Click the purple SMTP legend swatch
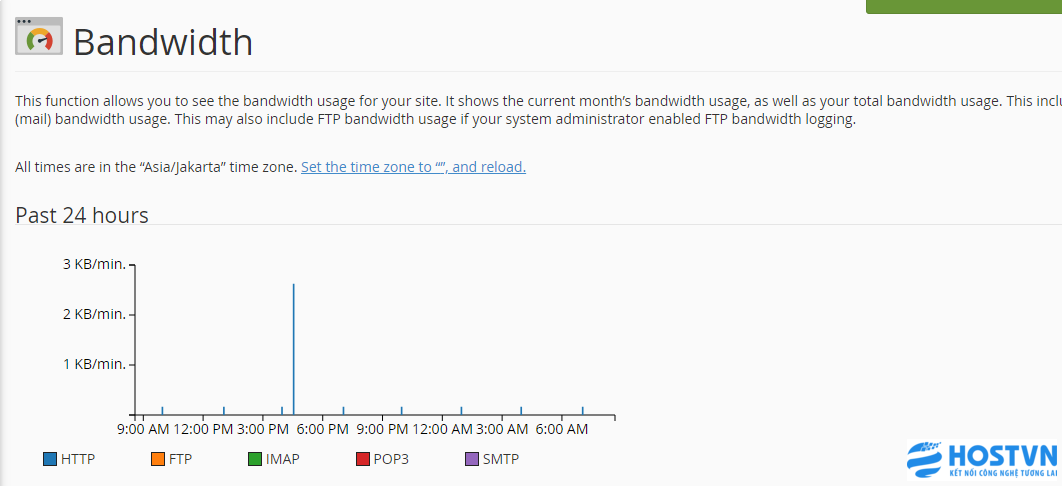1062x486 pixels. coord(472,460)
